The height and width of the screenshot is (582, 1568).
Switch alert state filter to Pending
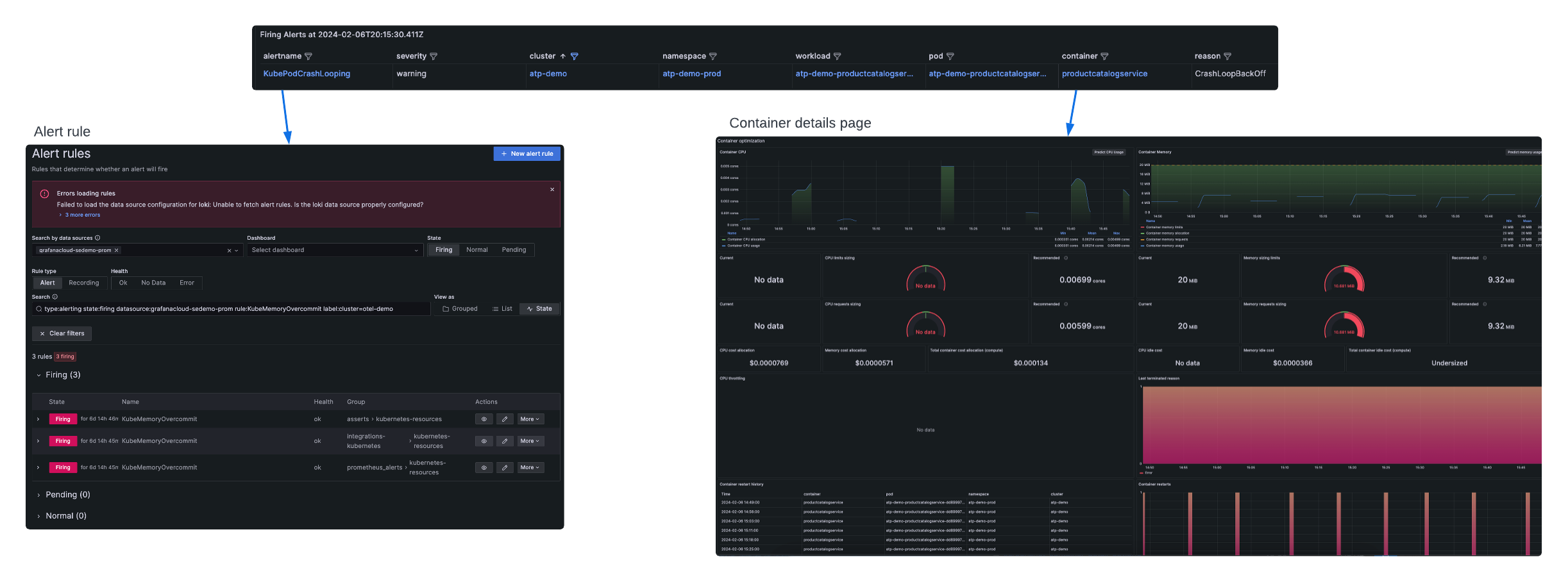(x=514, y=250)
